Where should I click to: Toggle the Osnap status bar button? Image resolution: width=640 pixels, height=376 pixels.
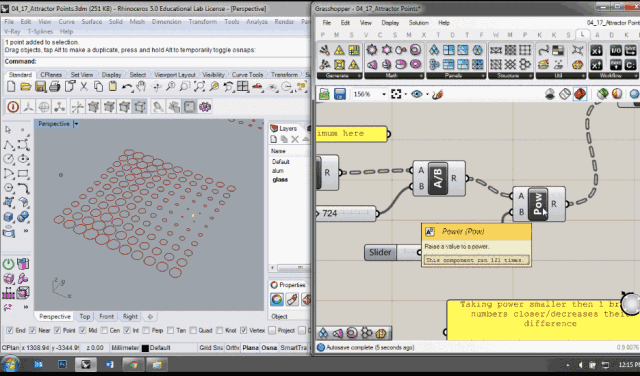click(269, 348)
